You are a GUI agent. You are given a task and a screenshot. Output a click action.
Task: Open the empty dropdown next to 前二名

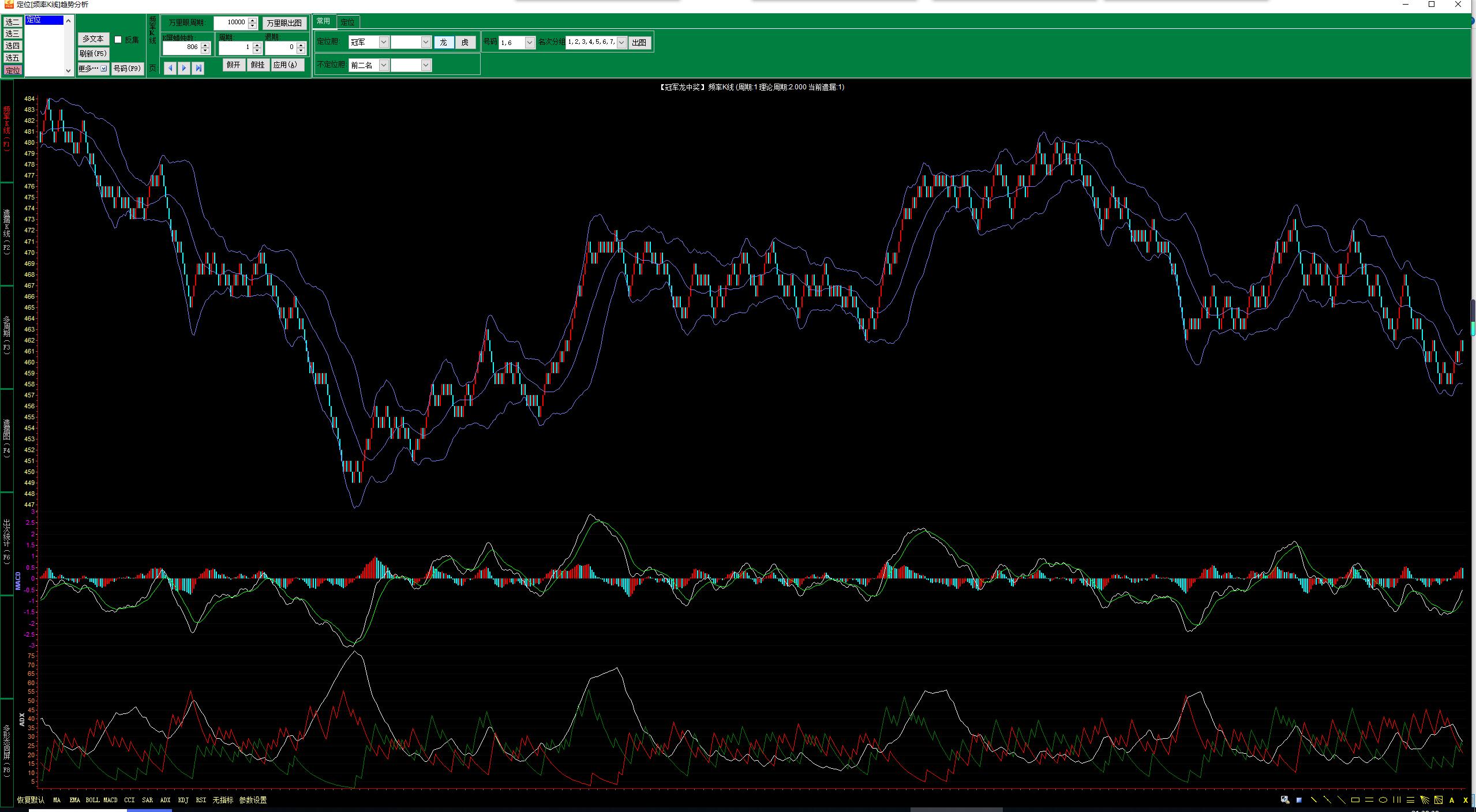[426, 65]
